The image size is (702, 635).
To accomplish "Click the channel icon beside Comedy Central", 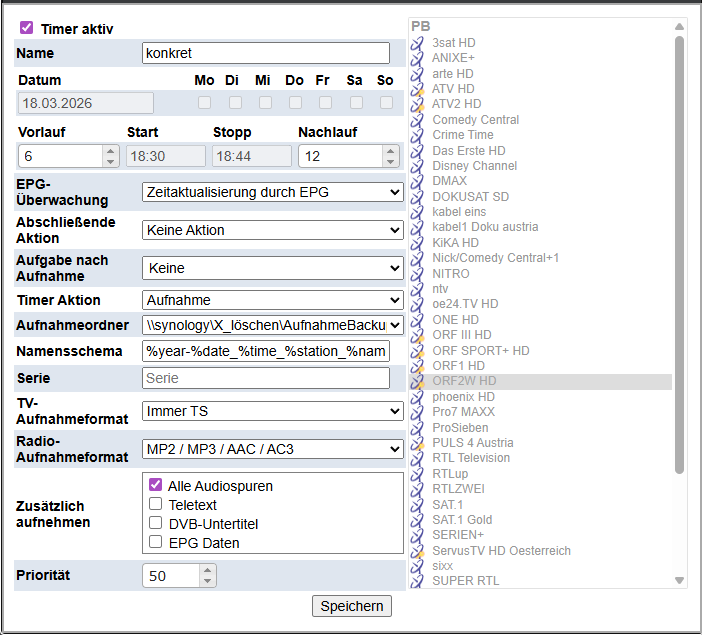I will coord(418,120).
